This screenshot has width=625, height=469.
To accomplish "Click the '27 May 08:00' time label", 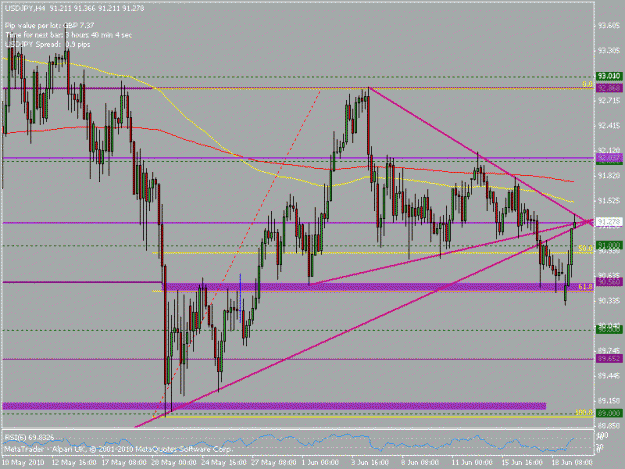I will point(274,462).
